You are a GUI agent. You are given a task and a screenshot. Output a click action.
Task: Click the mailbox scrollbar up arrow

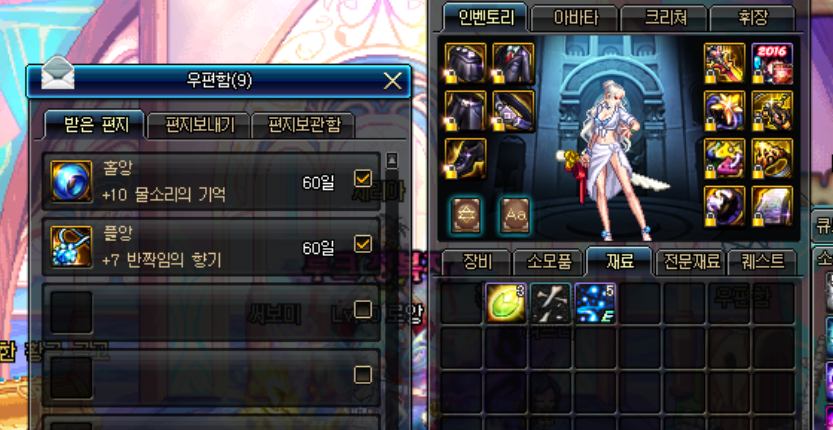392,160
